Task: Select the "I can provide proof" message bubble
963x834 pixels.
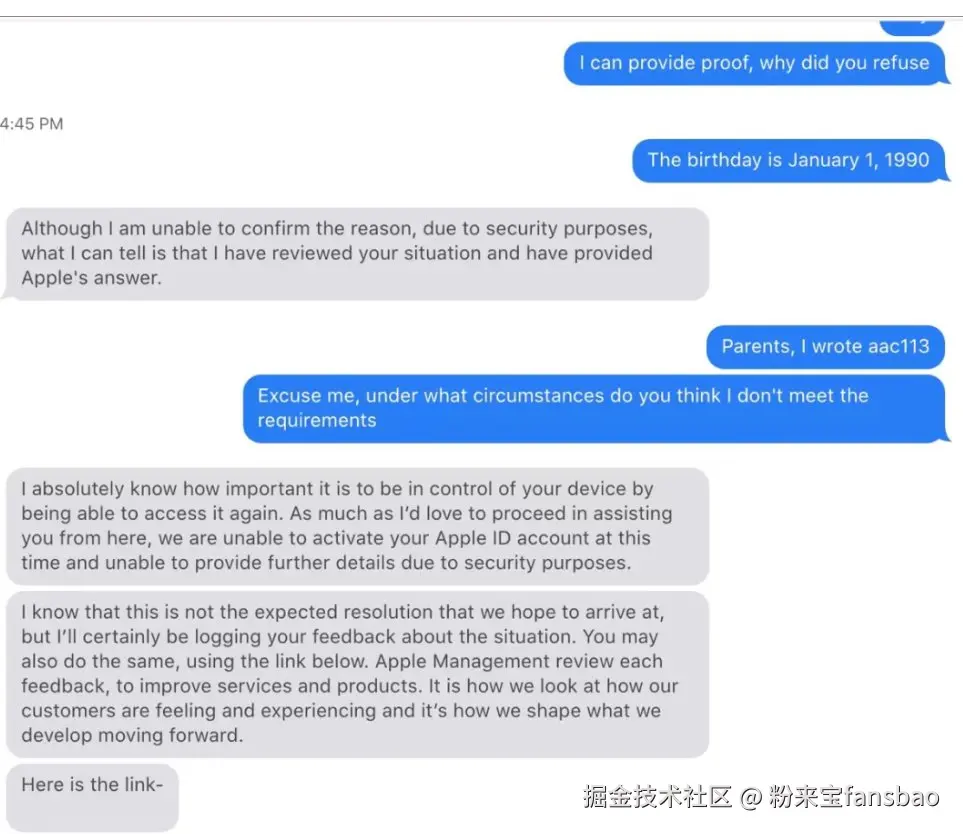Action: (x=755, y=63)
